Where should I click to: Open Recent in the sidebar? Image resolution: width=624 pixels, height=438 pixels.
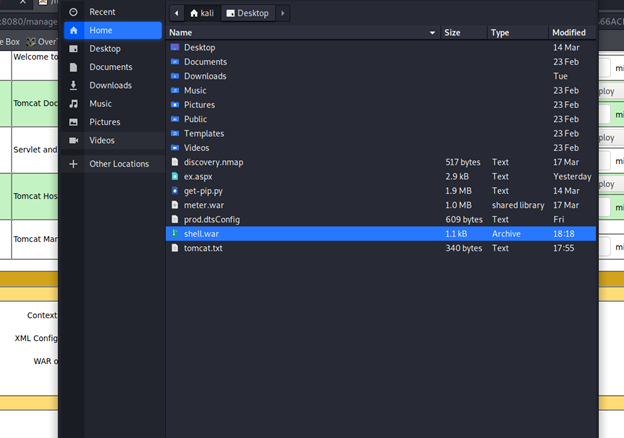[x=113, y=12]
